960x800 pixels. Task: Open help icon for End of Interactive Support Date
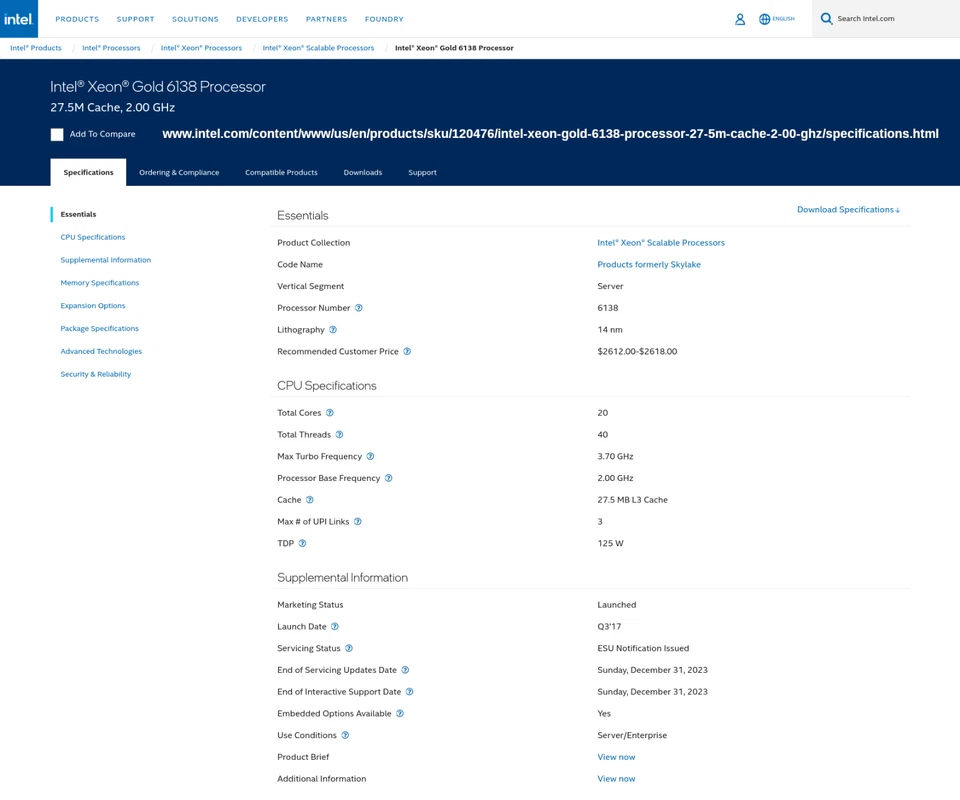point(410,692)
